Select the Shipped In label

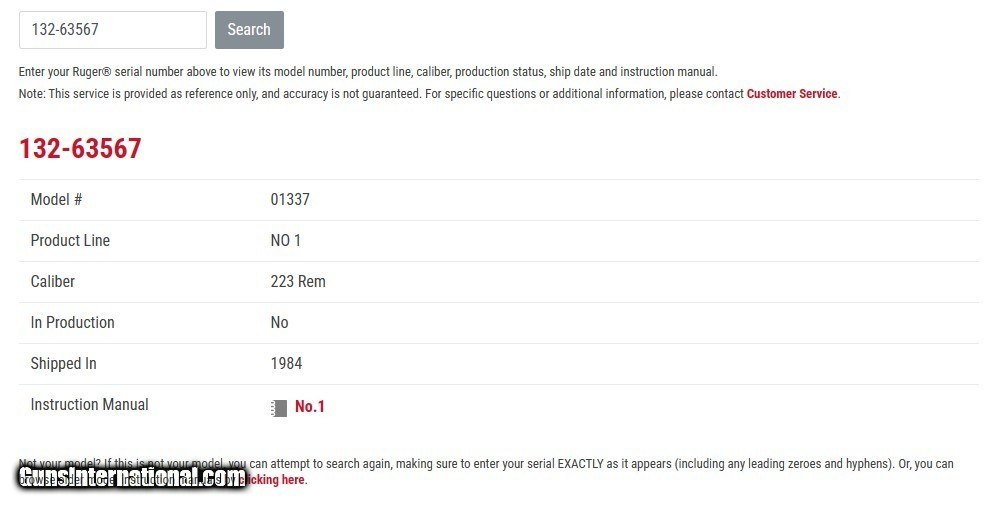64,364
